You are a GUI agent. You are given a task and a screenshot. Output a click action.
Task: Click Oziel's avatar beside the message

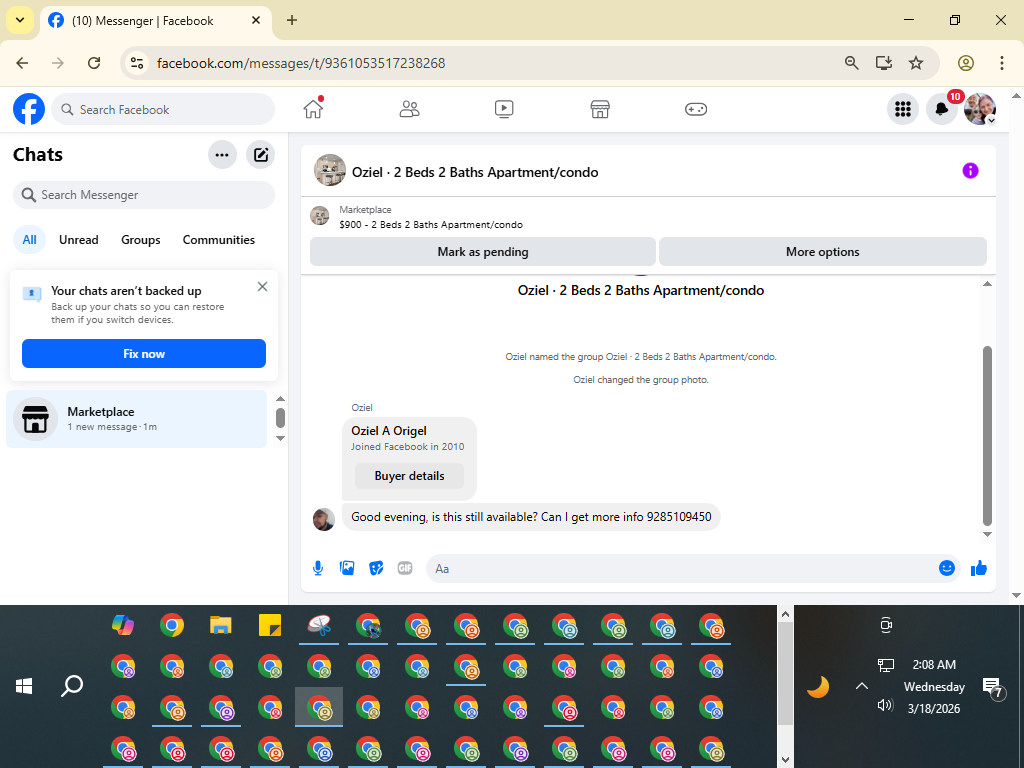324,520
